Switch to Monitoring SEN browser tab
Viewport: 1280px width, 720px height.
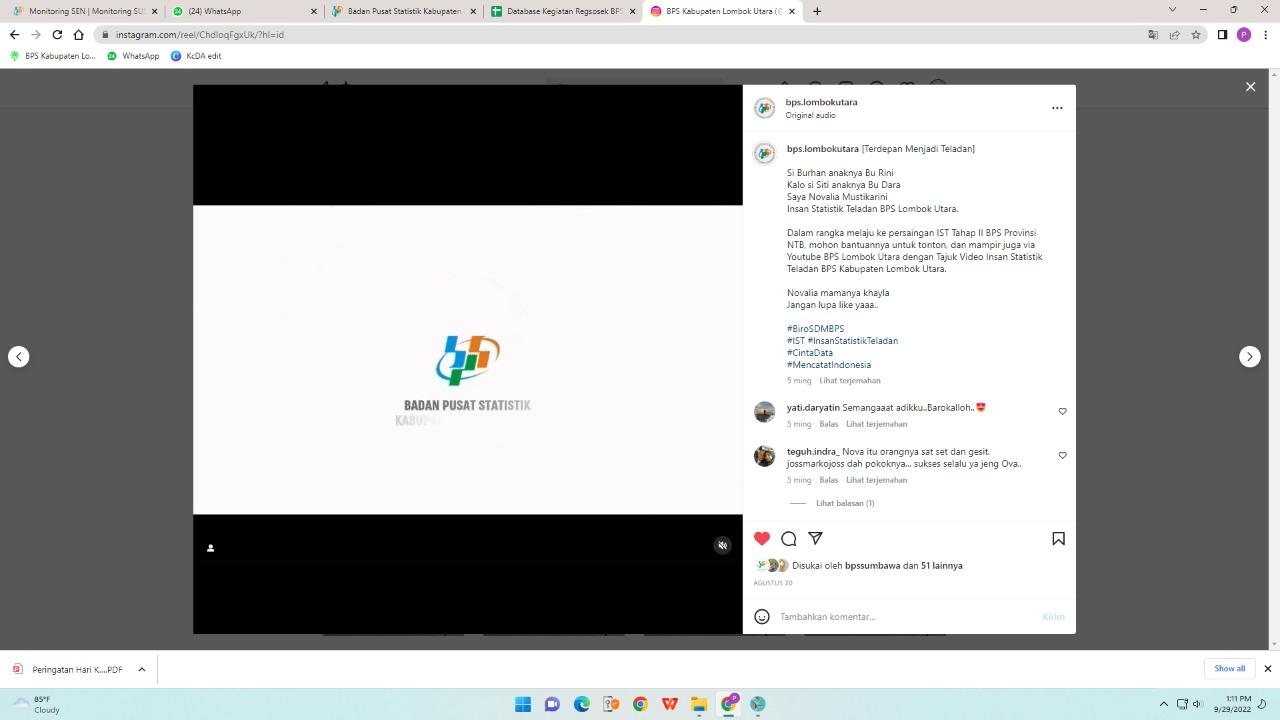click(x=86, y=11)
